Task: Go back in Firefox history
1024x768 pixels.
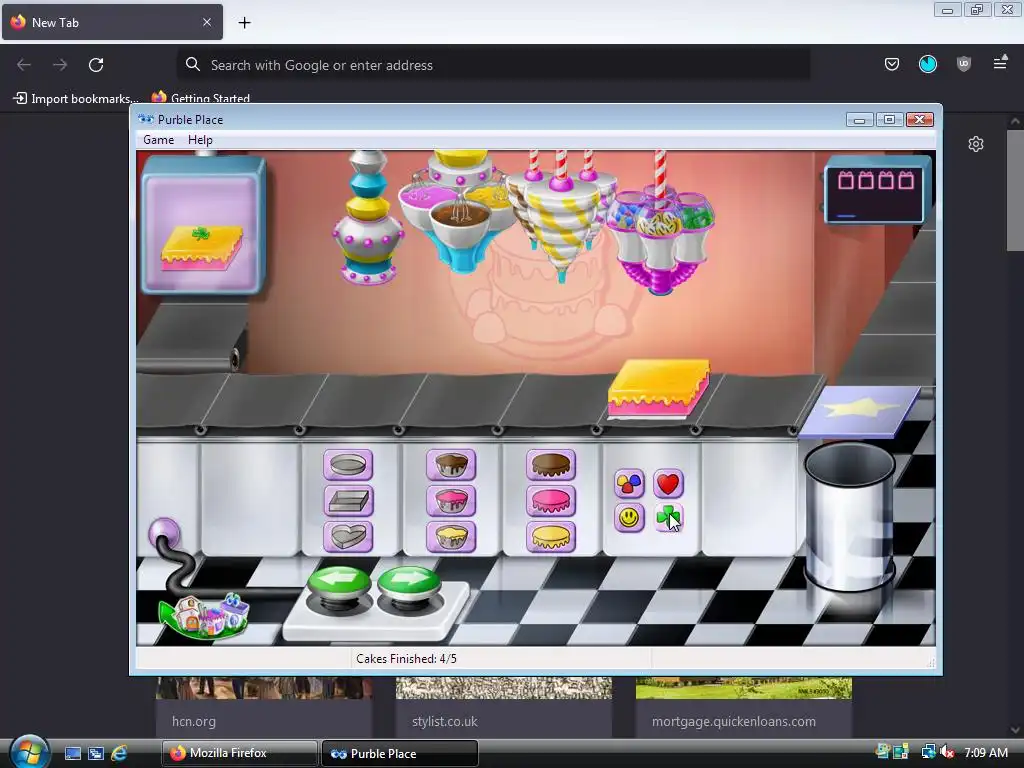Action: 24,65
